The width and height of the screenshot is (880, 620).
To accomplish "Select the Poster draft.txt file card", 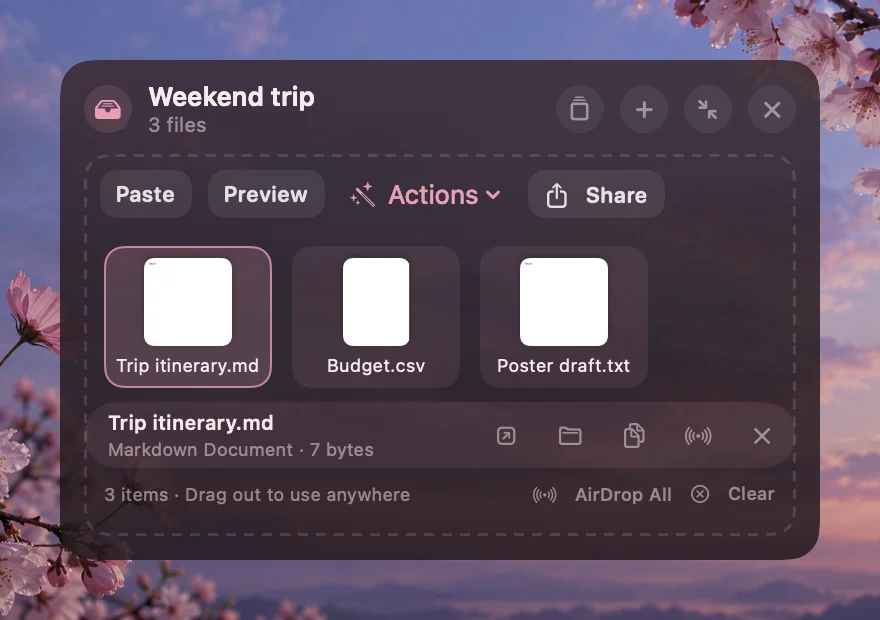I will click(563, 316).
